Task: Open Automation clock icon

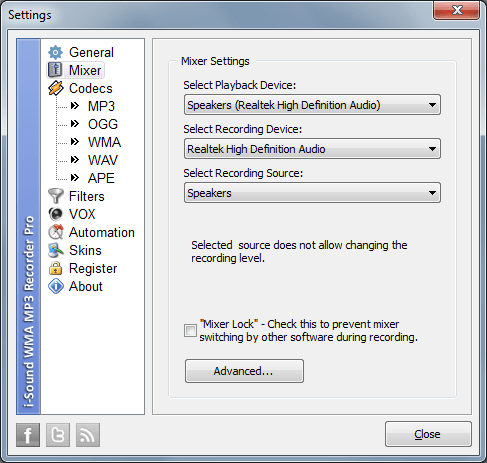Action: pos(55,232)
